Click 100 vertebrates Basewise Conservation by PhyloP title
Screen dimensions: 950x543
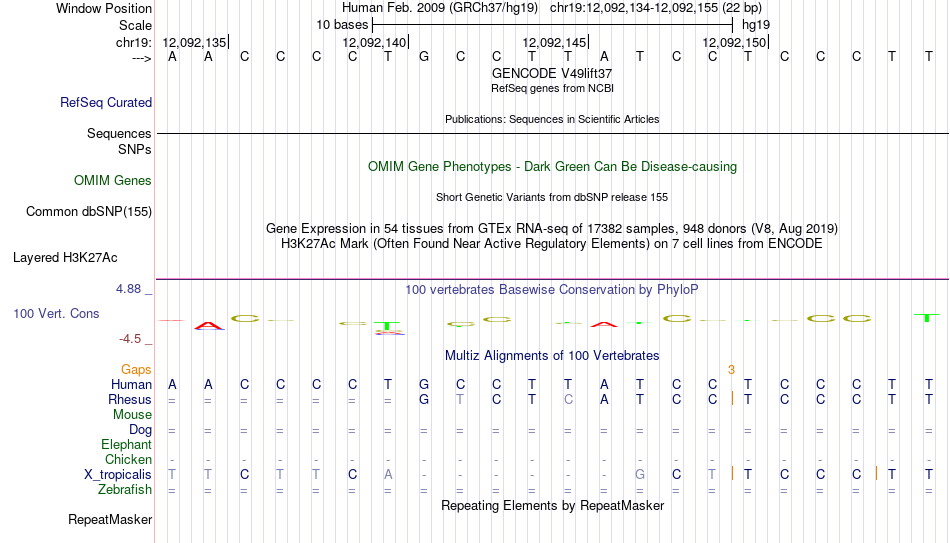click(x=552, y=290)
